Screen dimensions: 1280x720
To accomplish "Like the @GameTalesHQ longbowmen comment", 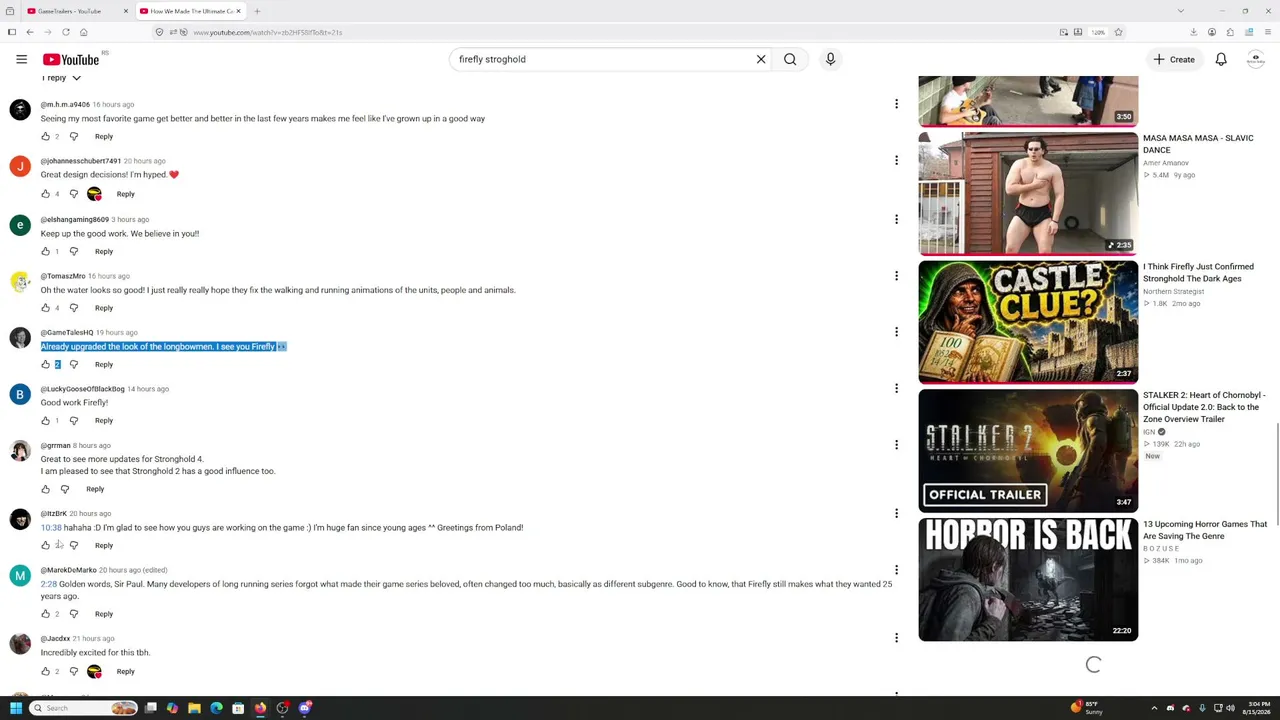I will (x=45, y=364).
